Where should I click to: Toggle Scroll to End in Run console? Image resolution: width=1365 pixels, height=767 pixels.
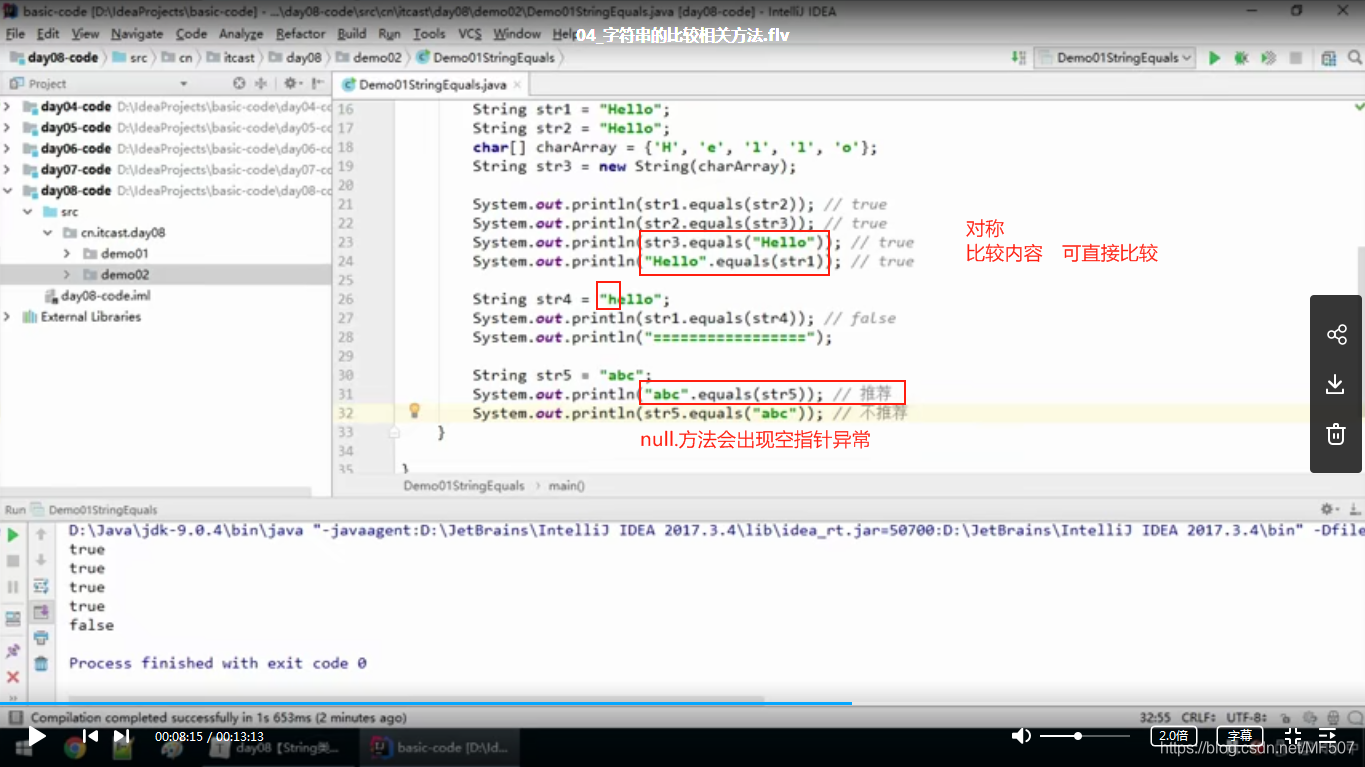coord(41,612)
